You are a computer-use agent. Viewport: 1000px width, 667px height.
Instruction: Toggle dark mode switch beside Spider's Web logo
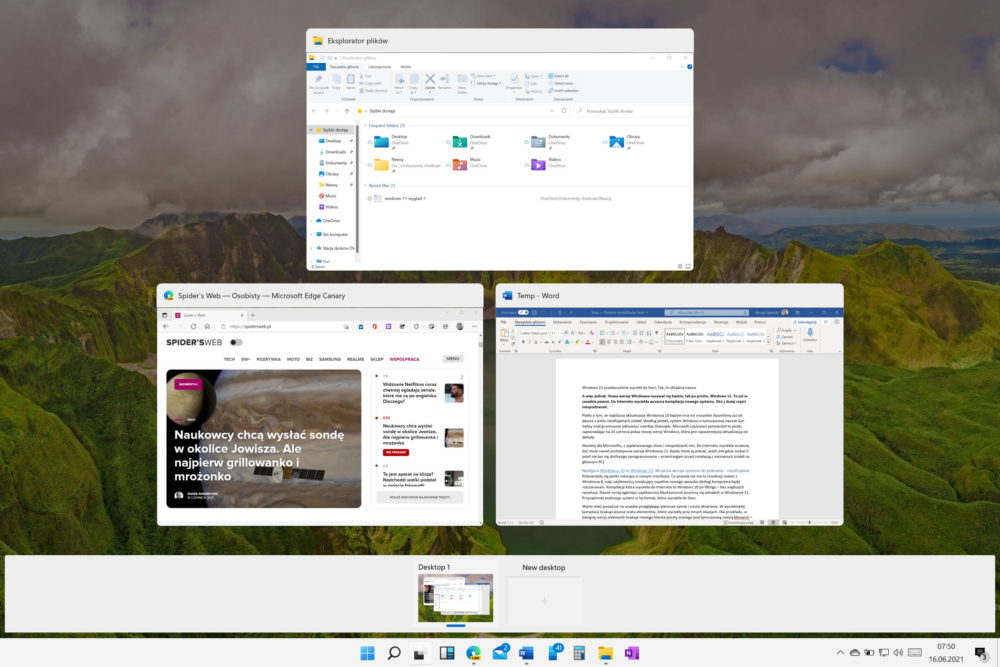click(x=236, y=342)
